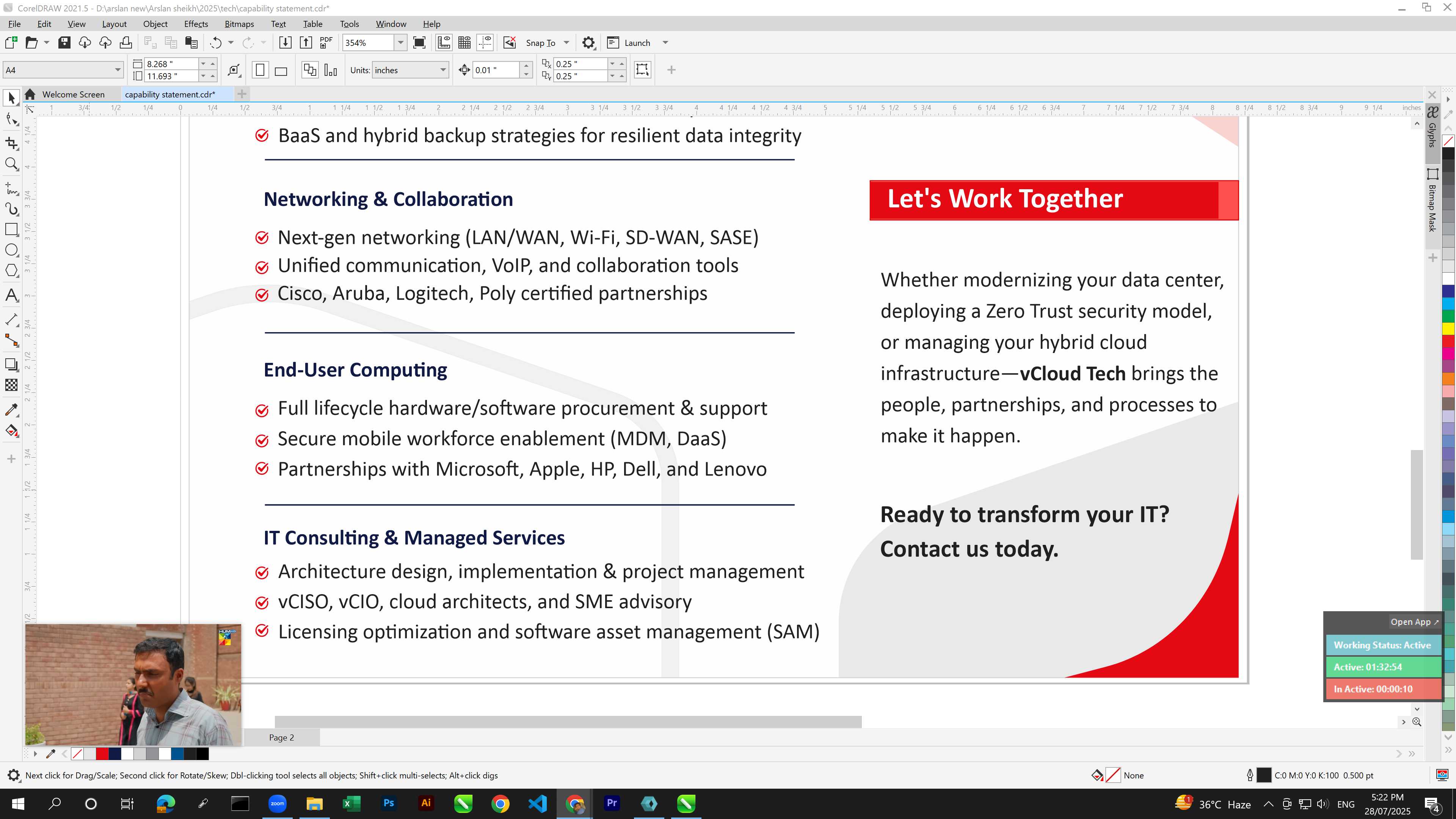Pick the navy blue swatch in document palette
This screenshot has width=1456, height=819.
(x=115, y=753)
